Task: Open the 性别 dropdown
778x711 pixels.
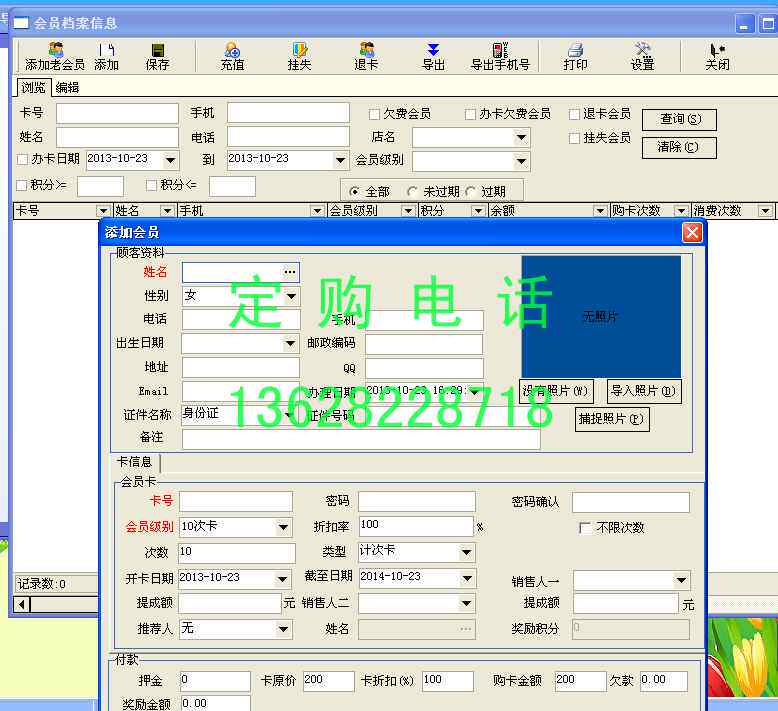Action: point(291,297)
